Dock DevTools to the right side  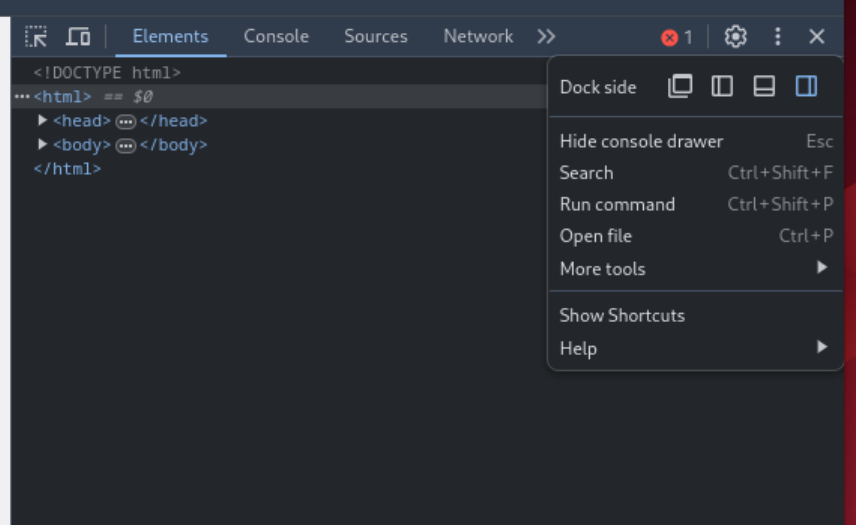point(806,86)
